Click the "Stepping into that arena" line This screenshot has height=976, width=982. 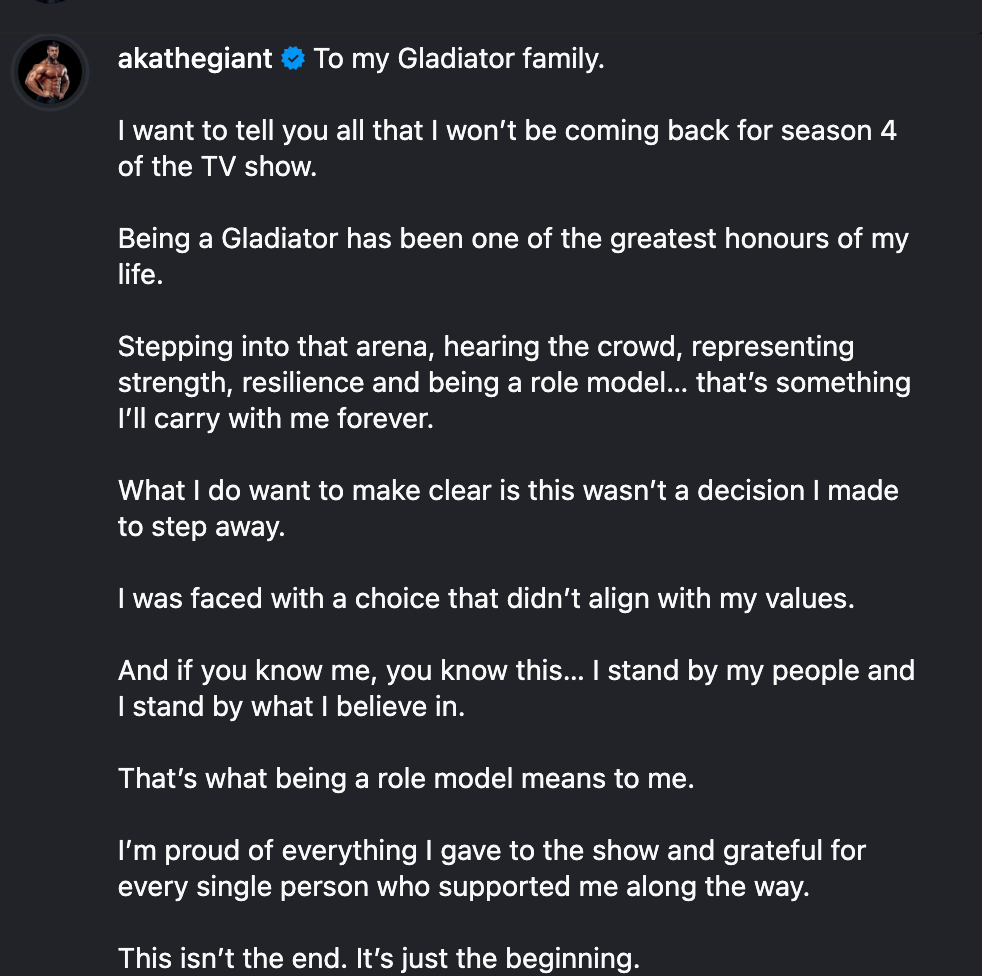486,347
